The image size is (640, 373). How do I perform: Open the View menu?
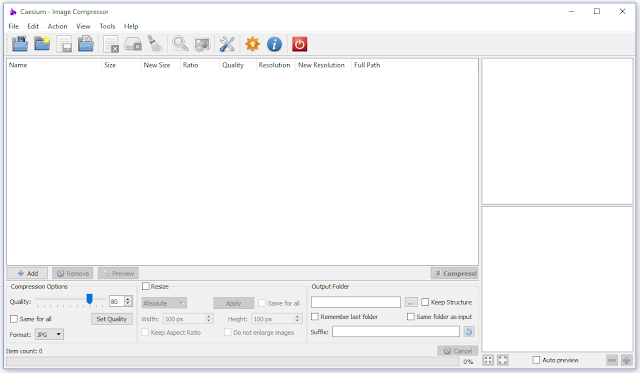tap(83, 26)
